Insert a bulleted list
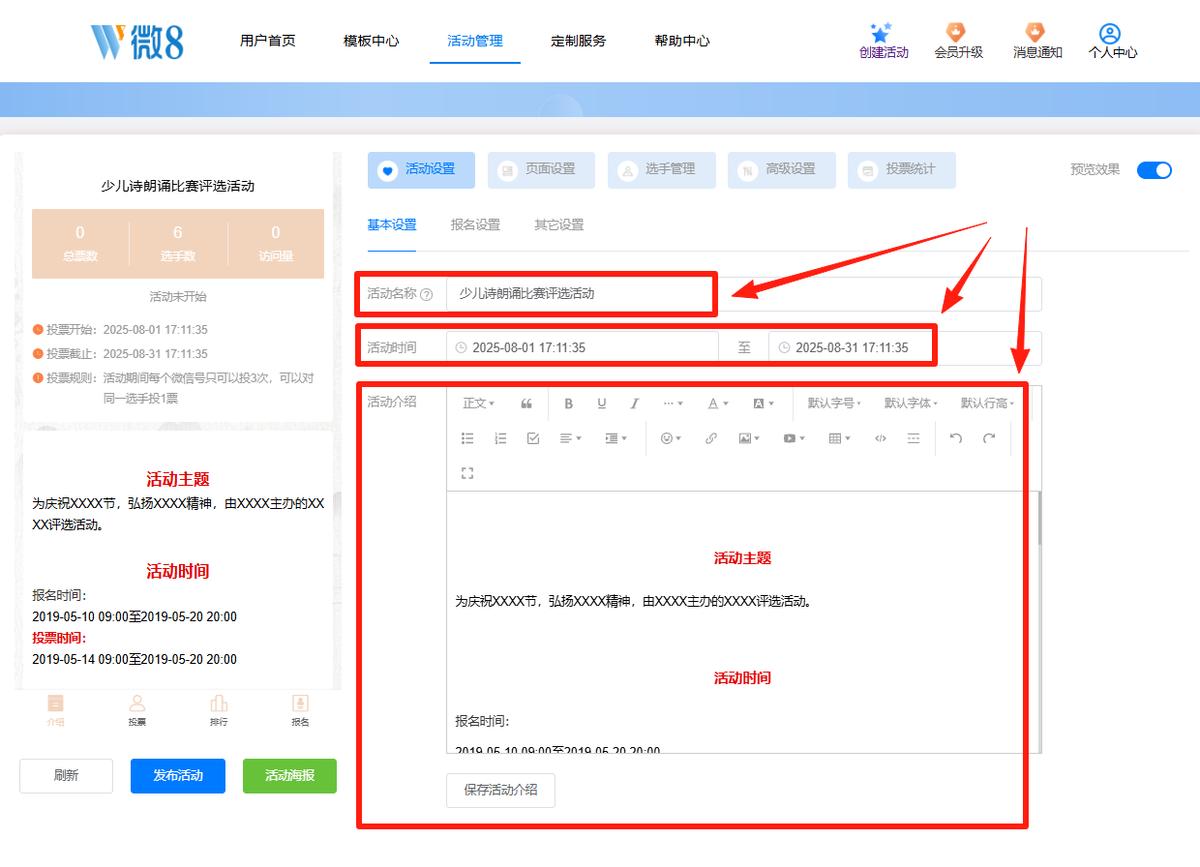This screenshot has width=1200, height=867. (467, 438)
